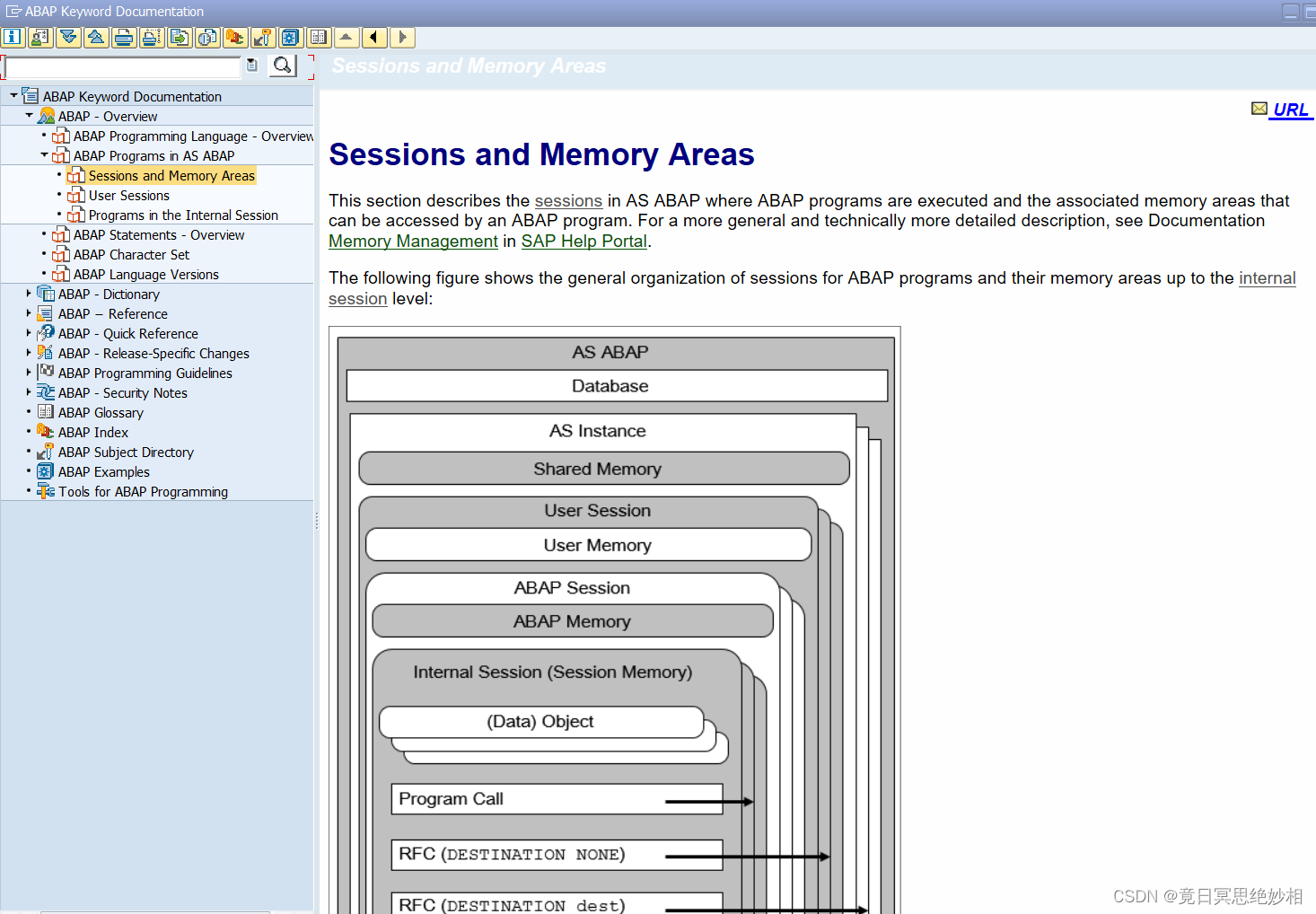Click the splitter handle between tree and content

317,521
